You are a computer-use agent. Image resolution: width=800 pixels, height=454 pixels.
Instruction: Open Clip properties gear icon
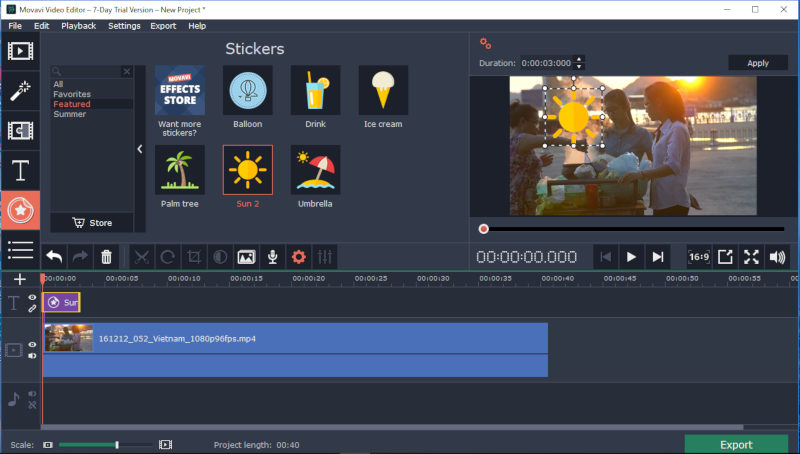(298, 257)
